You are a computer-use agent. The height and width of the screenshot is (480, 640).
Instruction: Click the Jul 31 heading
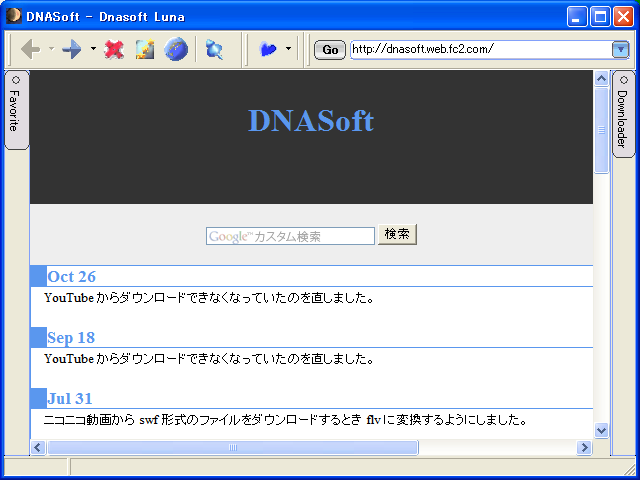coord(70,399)
